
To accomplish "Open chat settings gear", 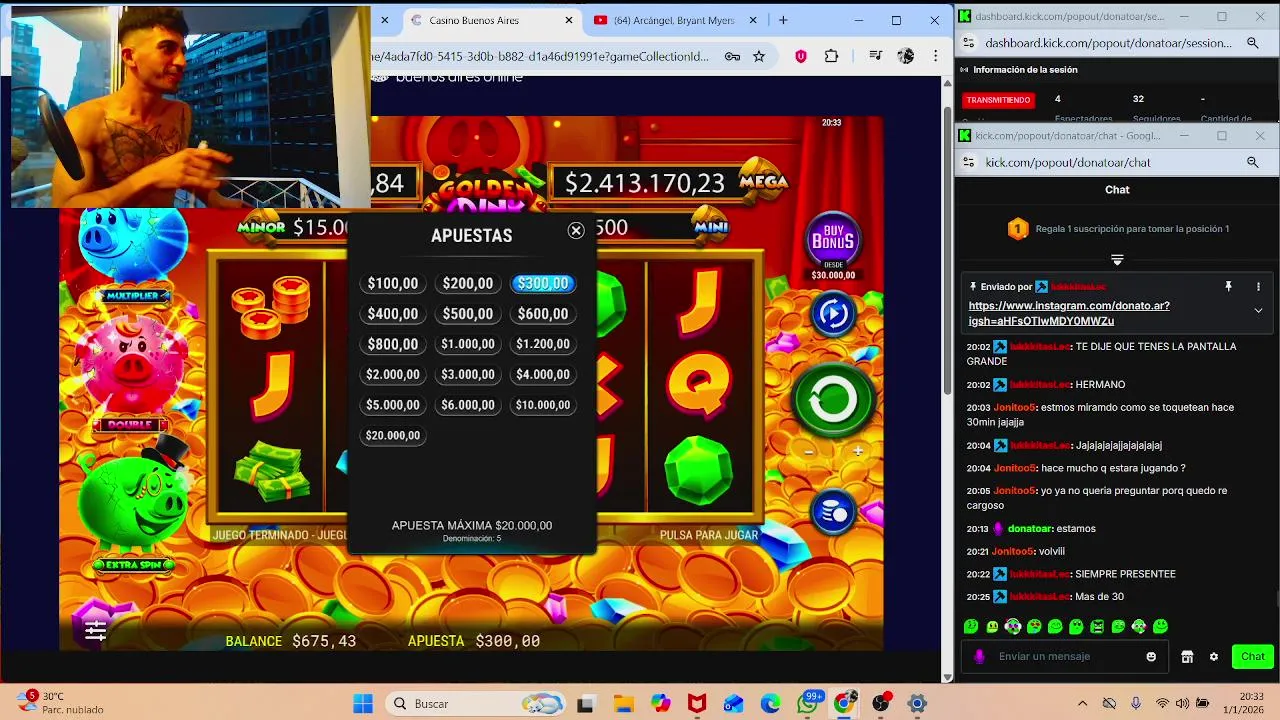I will click(1214, 657).
